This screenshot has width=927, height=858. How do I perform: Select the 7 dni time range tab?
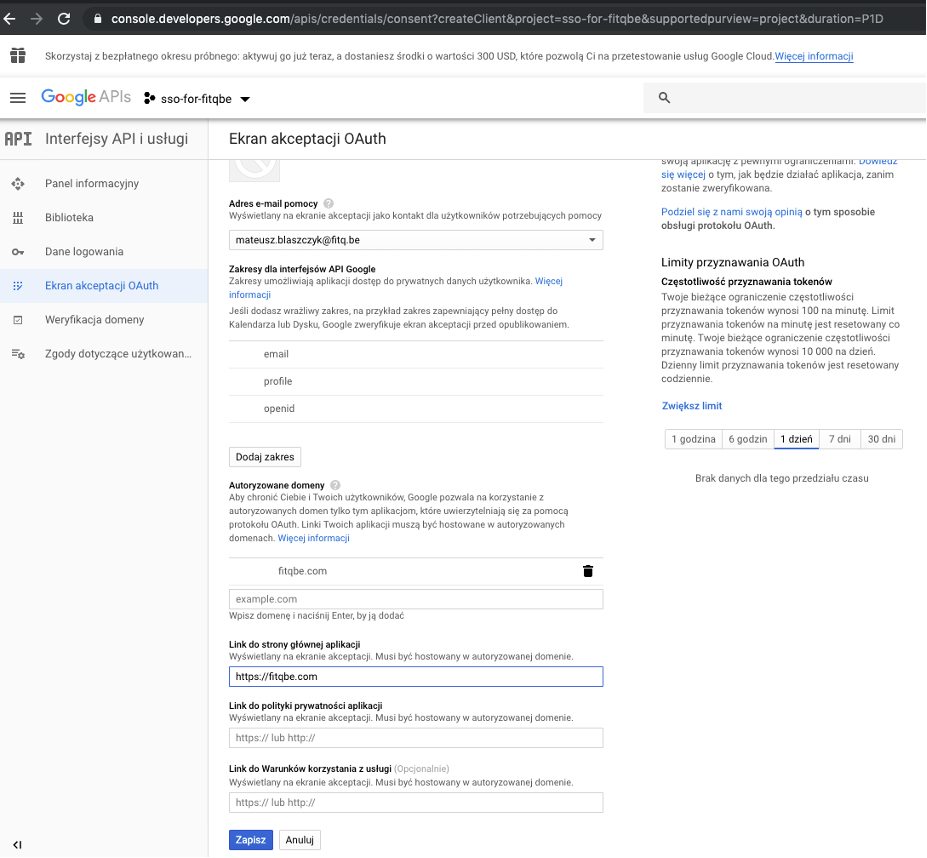point(840,439)
